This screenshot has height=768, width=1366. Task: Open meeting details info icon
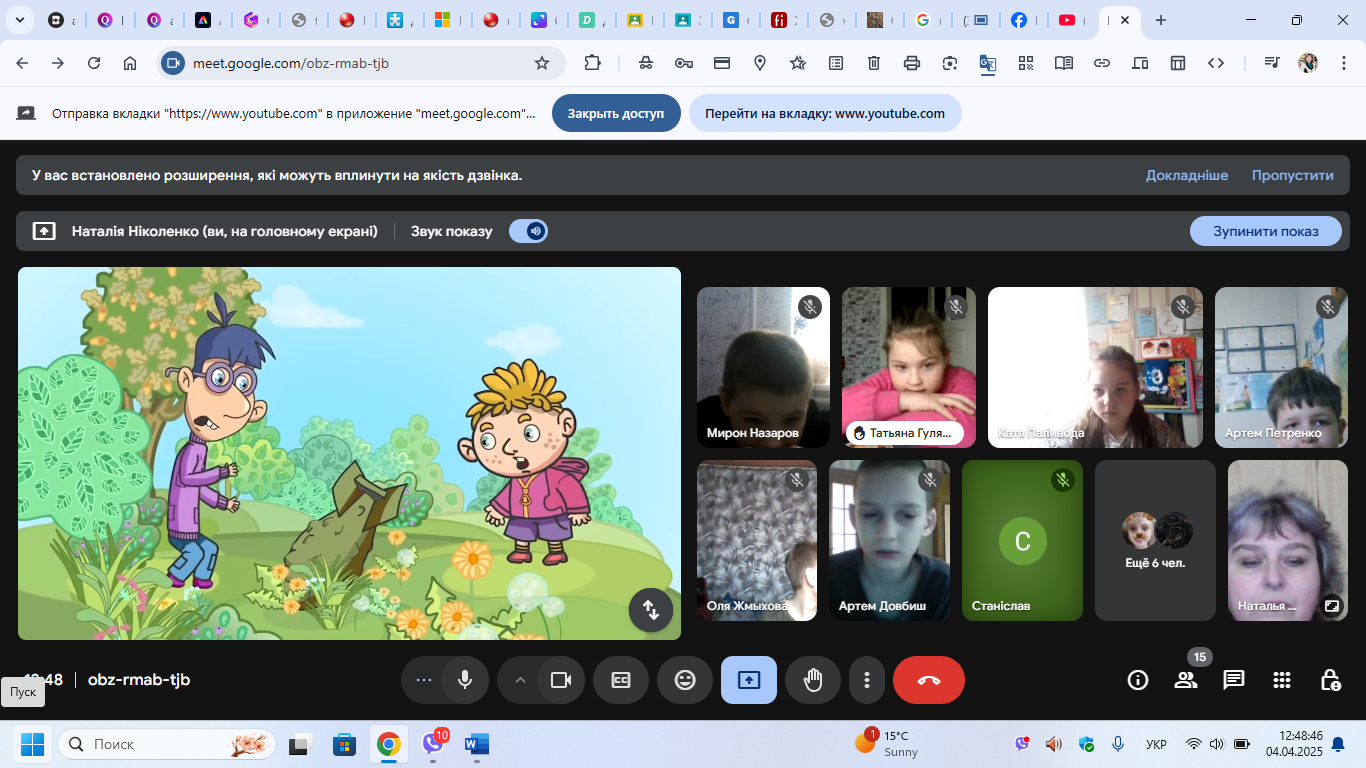1138,680
